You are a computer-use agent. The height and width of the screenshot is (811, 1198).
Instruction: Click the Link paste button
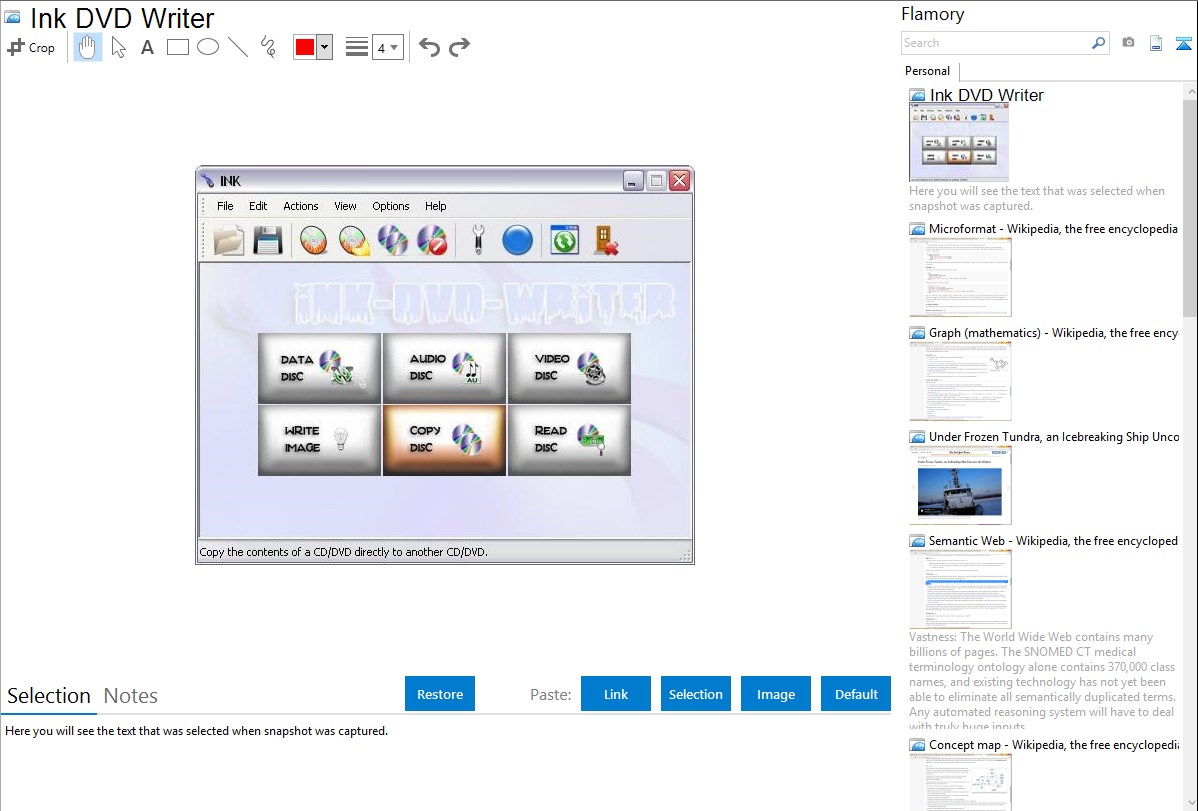pyautogui.click(x=616, y=694)
